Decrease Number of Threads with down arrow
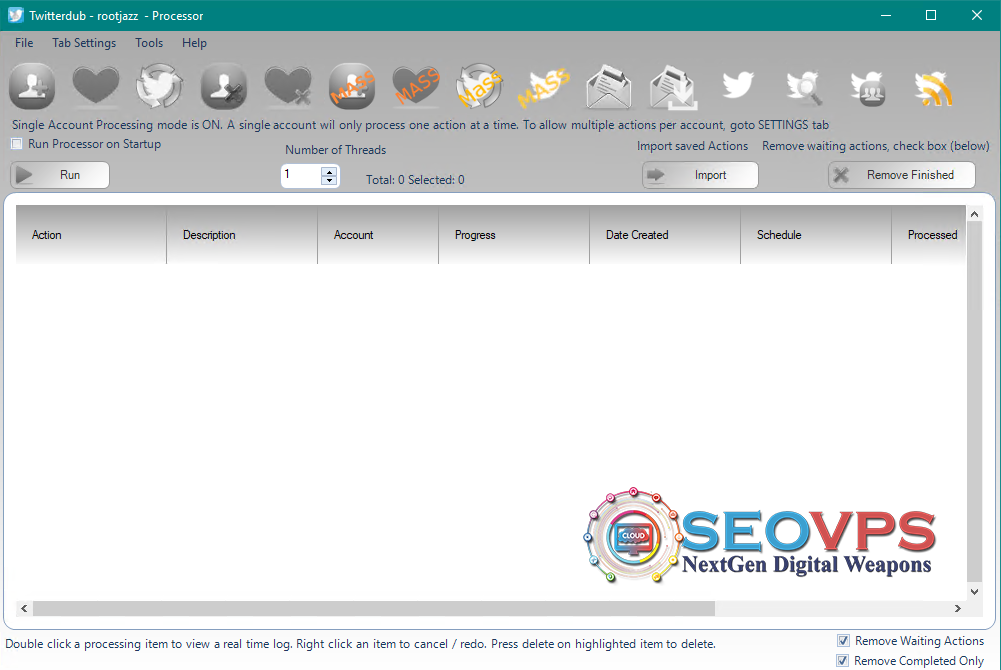Screen dimensions: 1001x670 click(329, 180)
